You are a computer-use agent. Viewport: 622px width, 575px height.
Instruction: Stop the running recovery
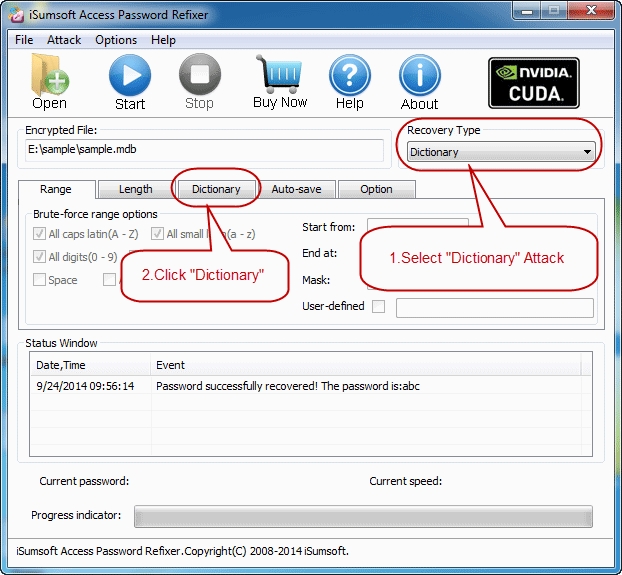(x=200, y=82)
